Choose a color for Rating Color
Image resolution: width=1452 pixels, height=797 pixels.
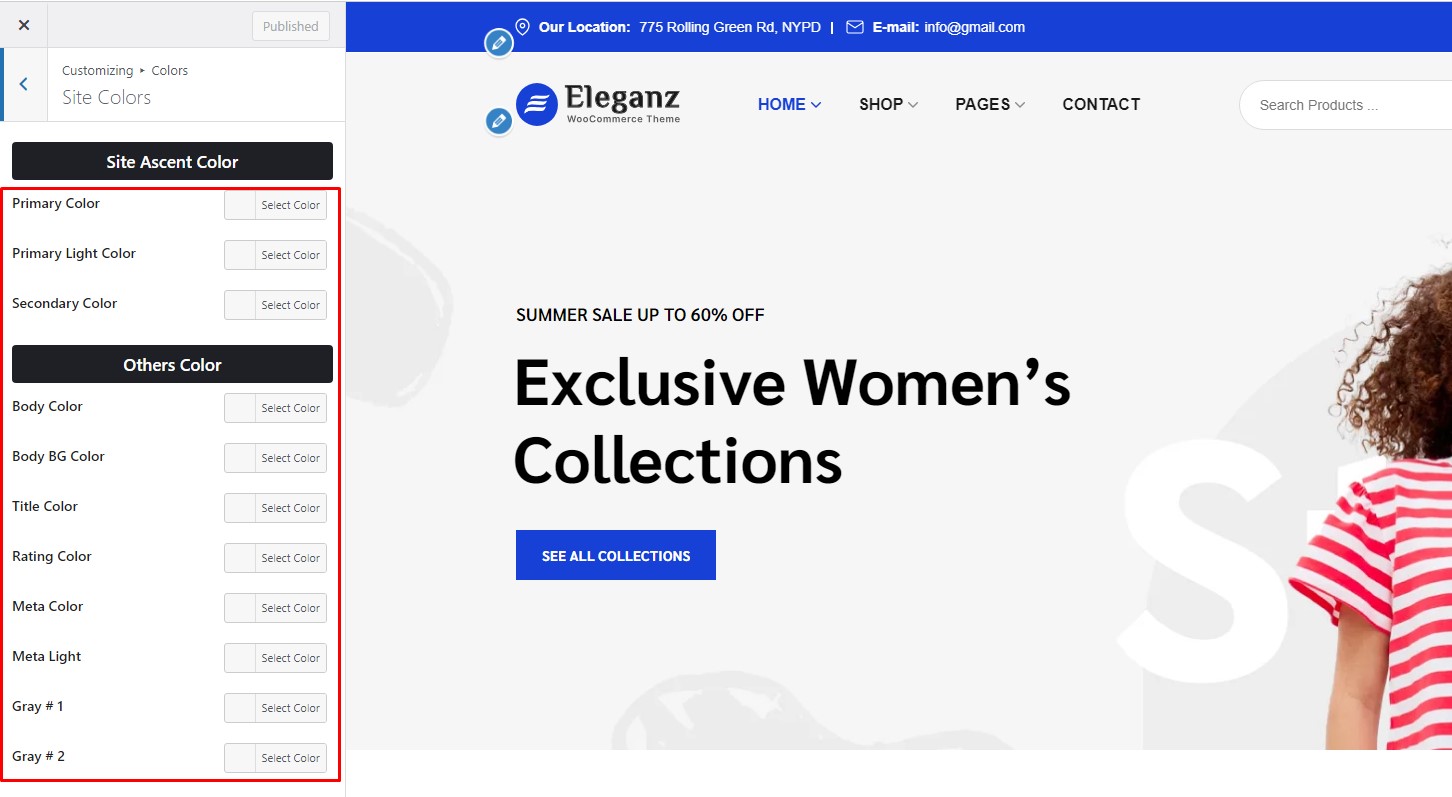click(275, 558)
